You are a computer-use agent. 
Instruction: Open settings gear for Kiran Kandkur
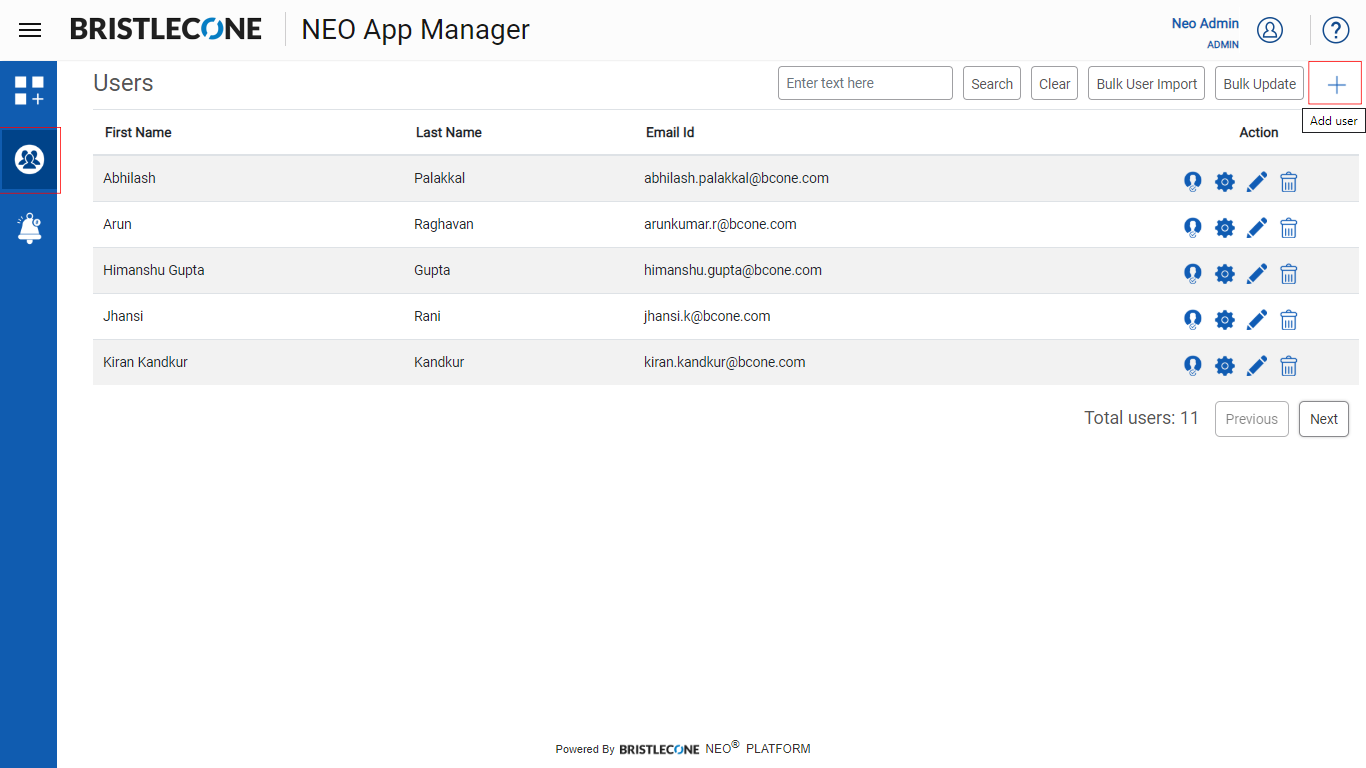[1224, 365]
